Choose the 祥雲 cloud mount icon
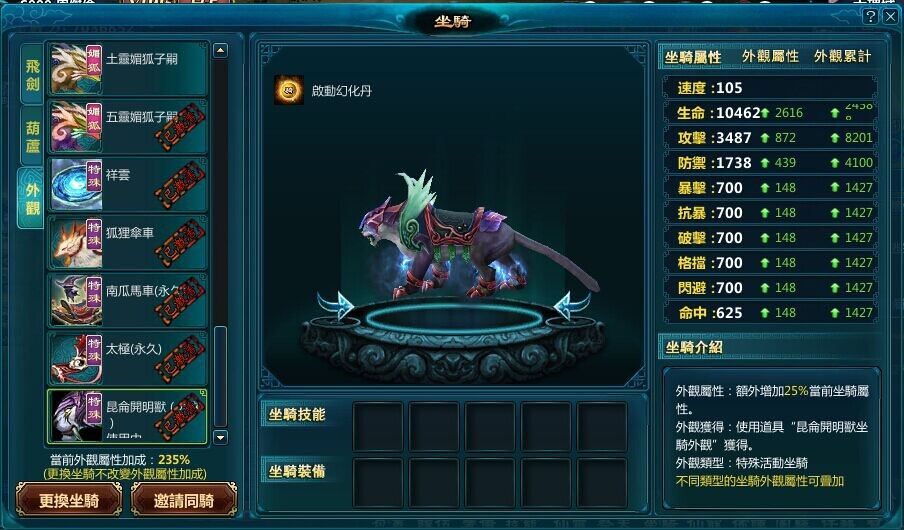904x530 pixels. pos(76,185)
